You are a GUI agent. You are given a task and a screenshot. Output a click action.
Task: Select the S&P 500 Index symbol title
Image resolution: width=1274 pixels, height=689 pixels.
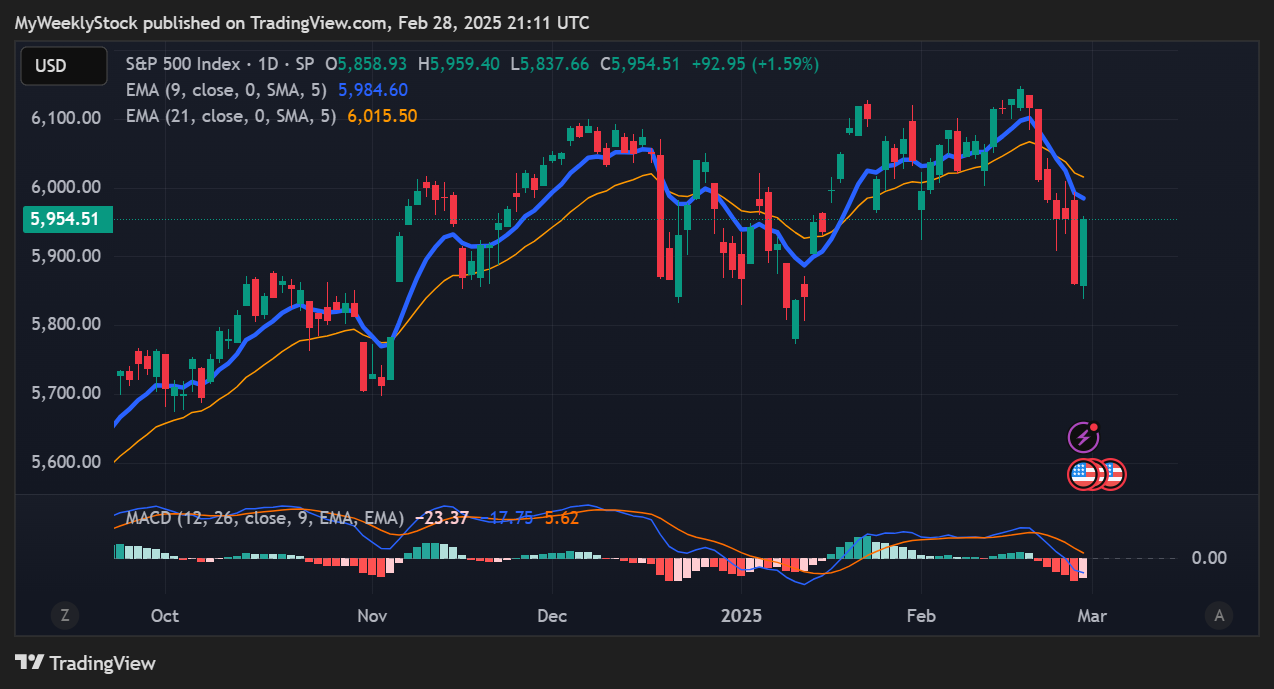click(220, 63)
